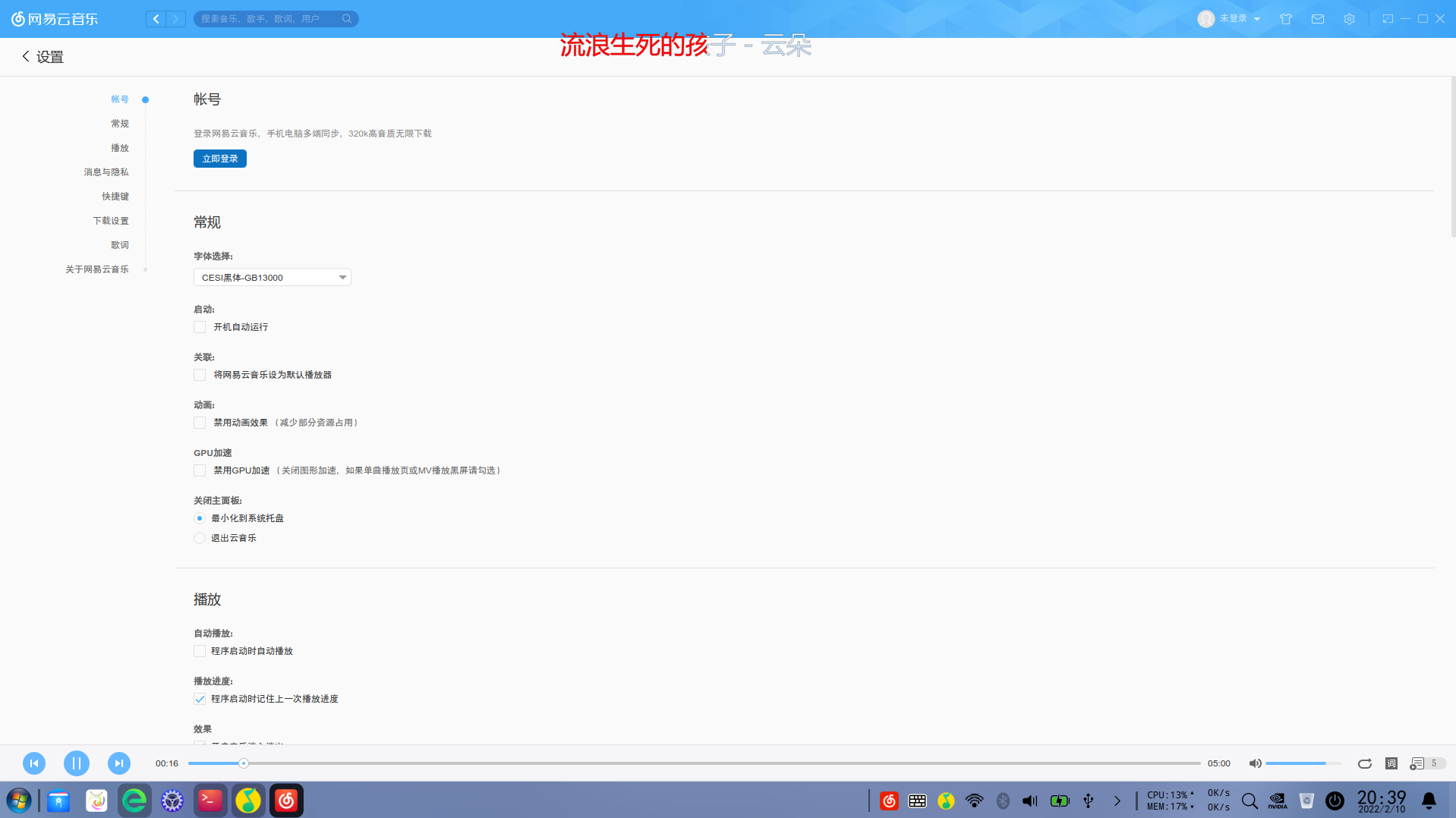Click the settings page vertical scrollbar
This screenshot has height=818, width=1456.
[1453, 157]
